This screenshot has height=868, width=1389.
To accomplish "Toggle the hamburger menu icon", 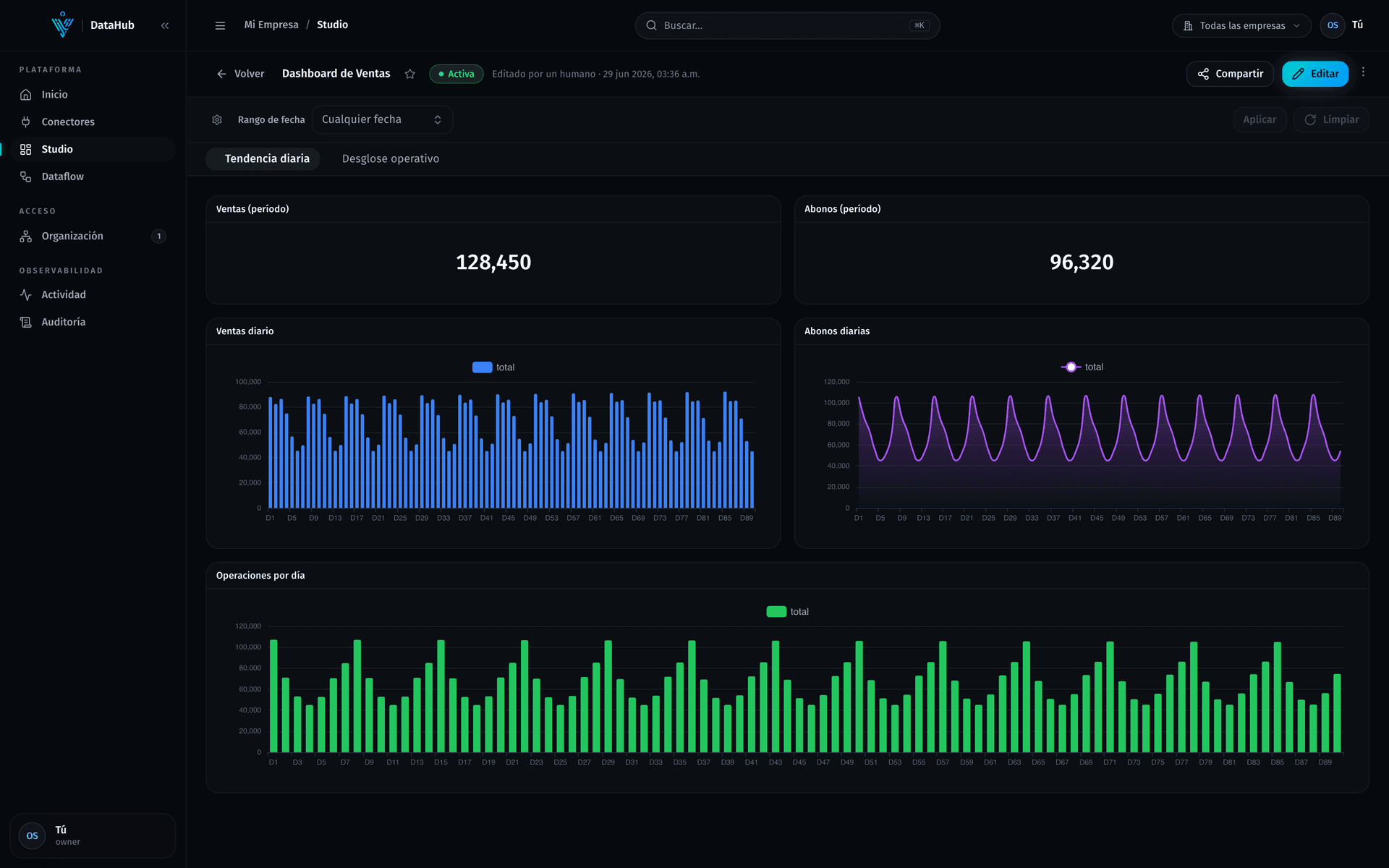I will (x=220, y=25).
